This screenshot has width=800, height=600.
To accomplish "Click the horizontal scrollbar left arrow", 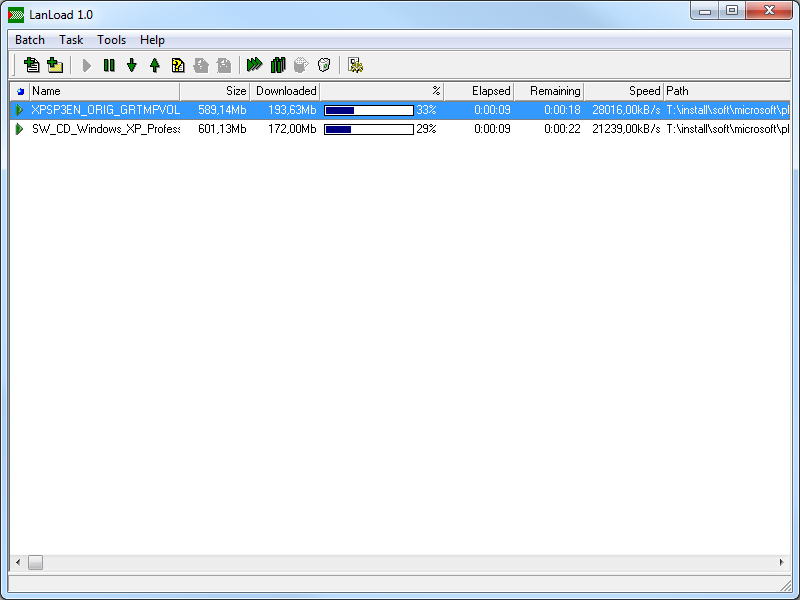I will 18,562.
